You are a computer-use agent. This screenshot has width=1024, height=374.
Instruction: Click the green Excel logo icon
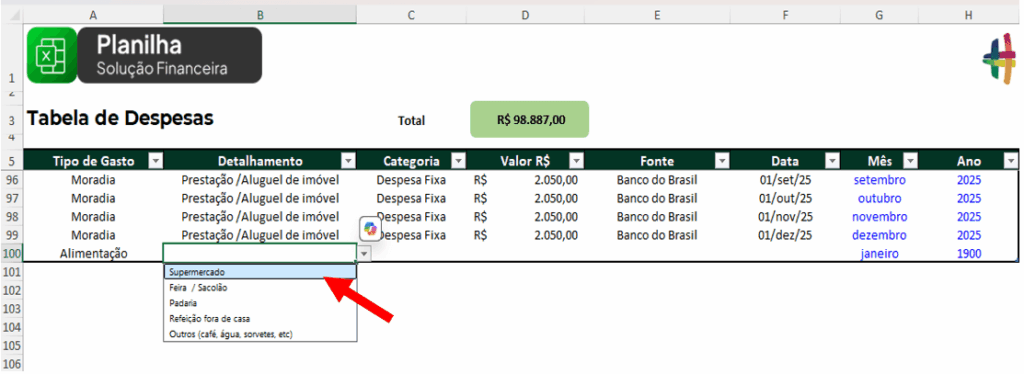pyautogui.click(x=52, y=55)
